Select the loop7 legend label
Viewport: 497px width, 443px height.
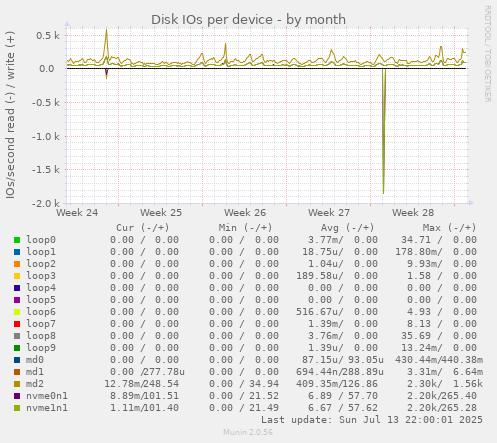click(x=41, y=324)
